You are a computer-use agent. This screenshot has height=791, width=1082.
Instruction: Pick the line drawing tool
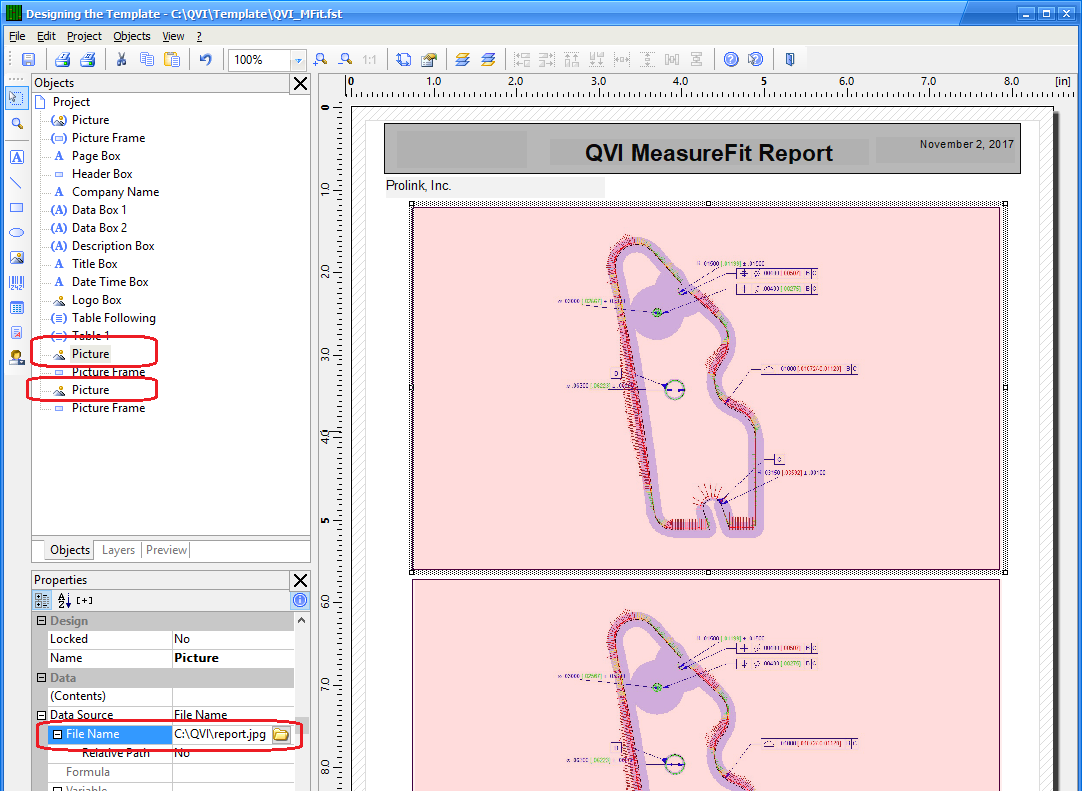pos(17,183)
